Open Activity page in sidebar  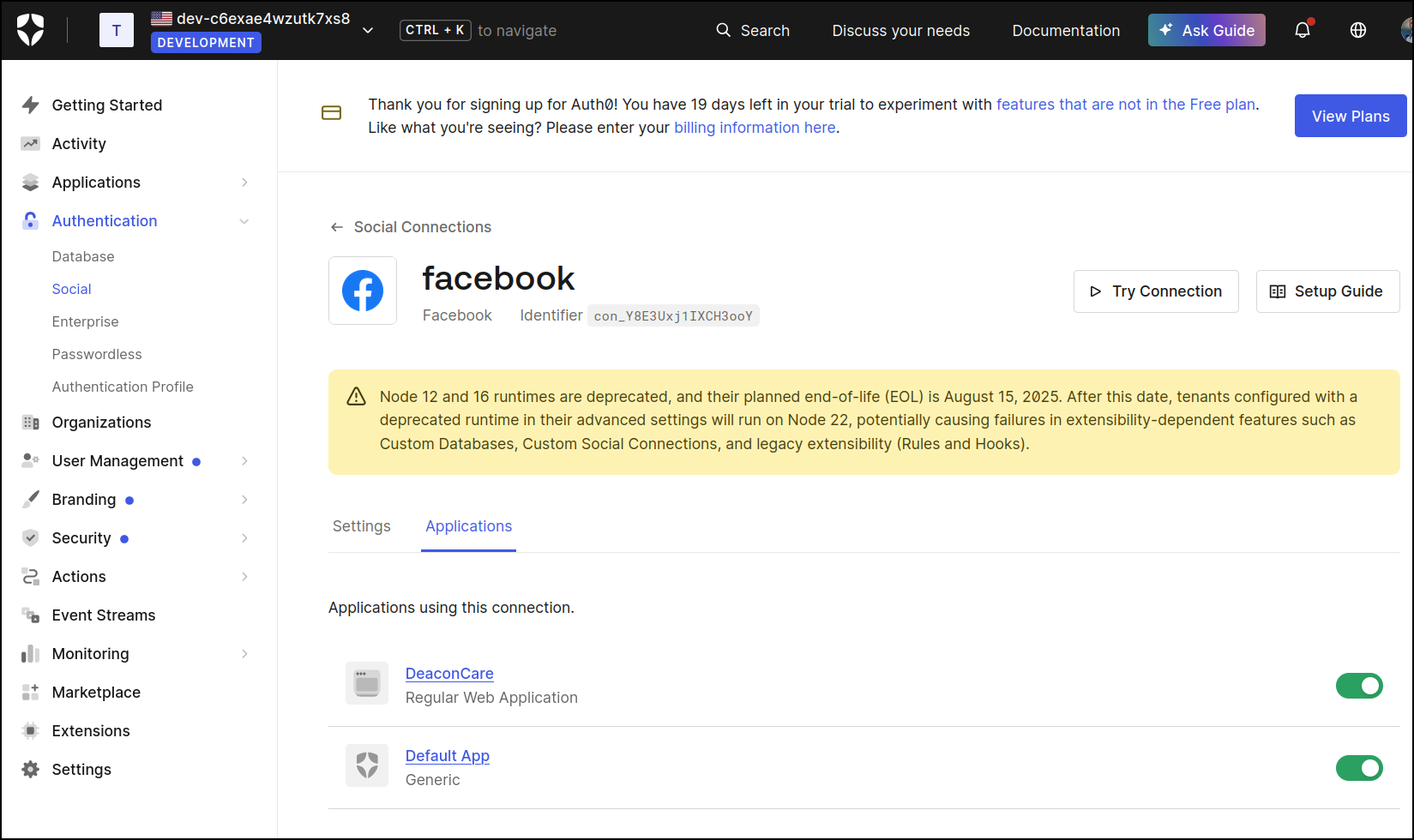79,143
